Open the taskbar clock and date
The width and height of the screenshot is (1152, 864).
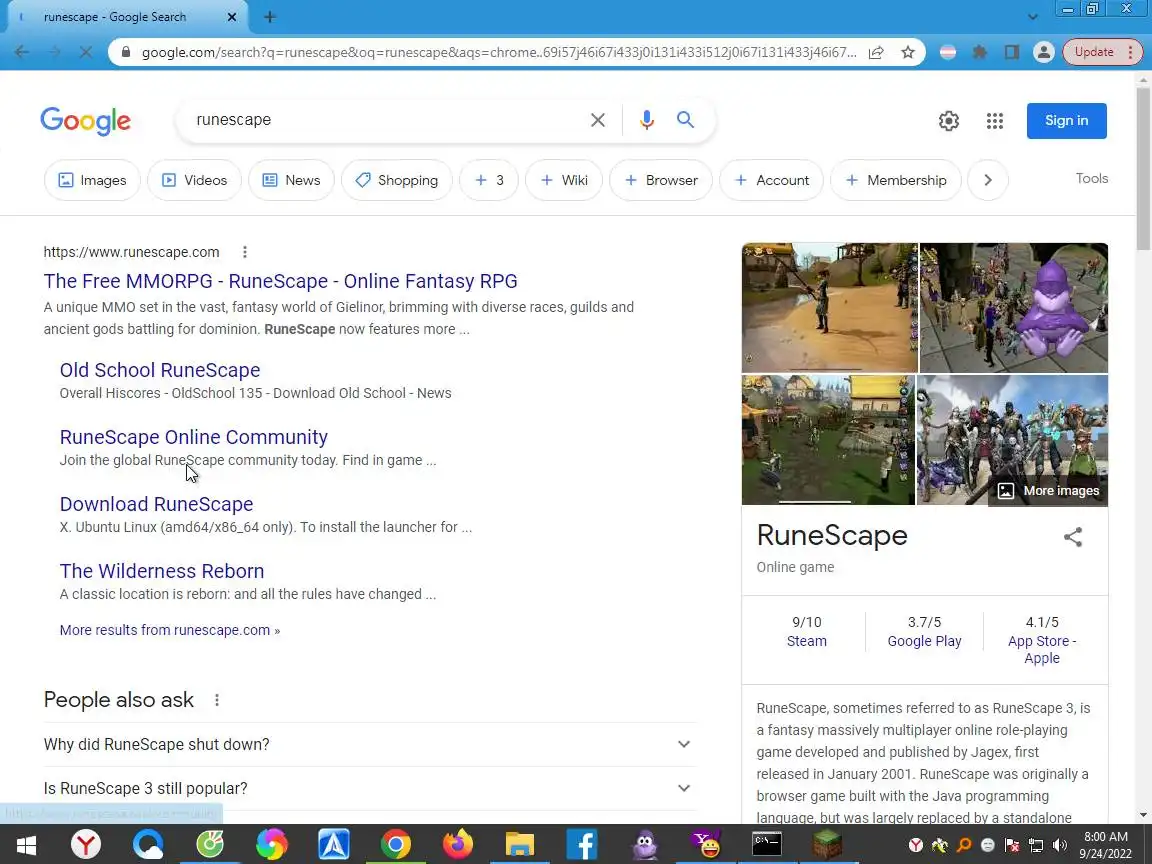pos(1106,845)
